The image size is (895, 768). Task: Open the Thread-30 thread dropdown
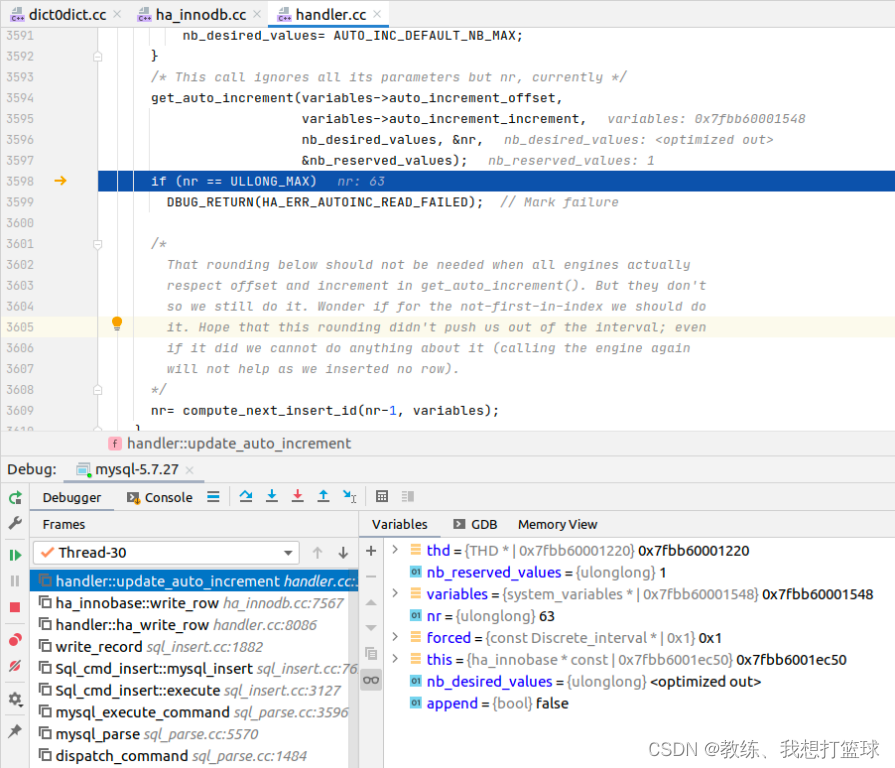[166, 553]
